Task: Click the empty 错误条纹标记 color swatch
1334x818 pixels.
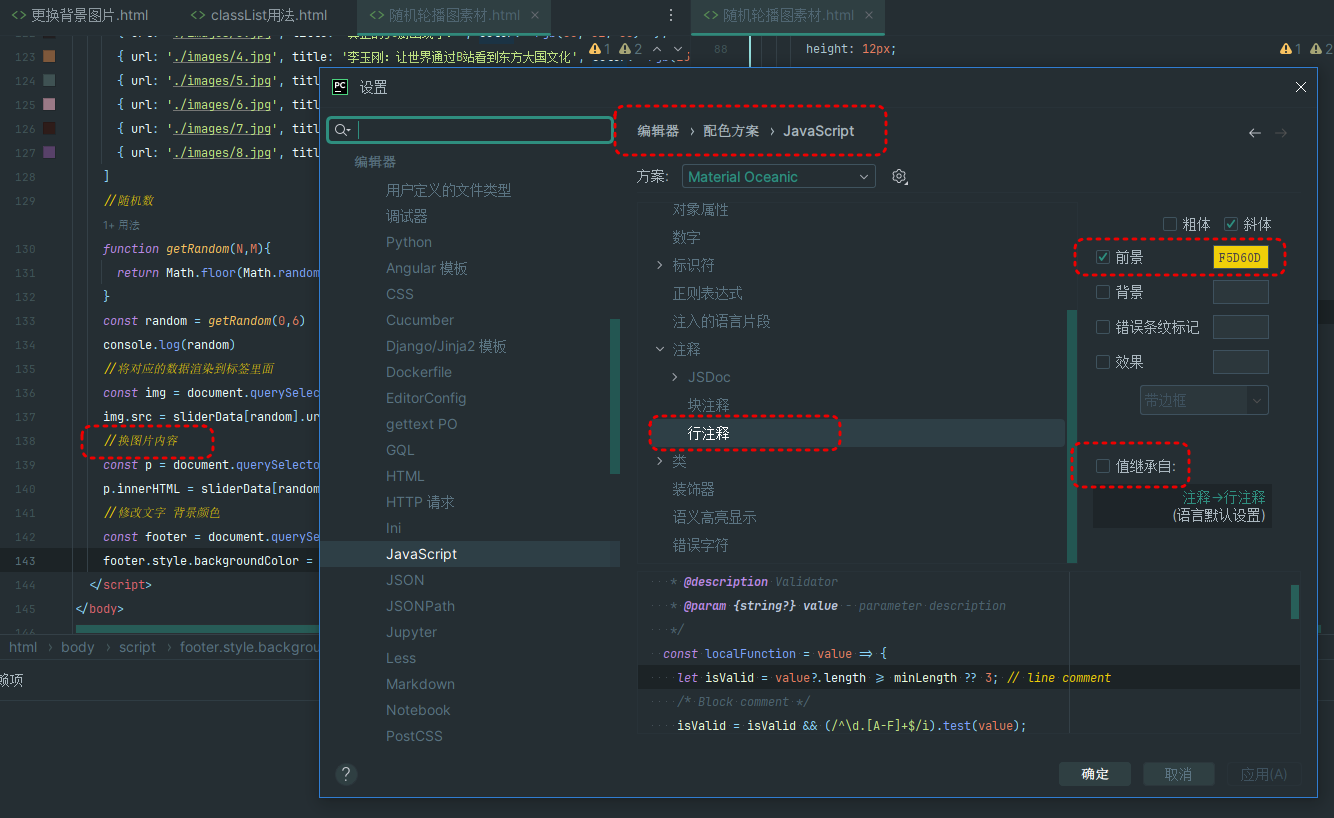Action: [1240, 327]
